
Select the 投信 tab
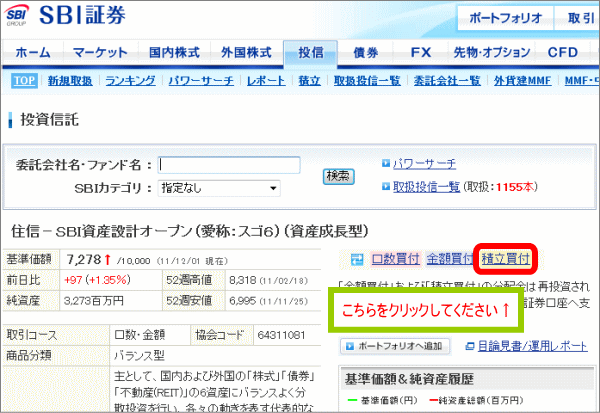point(311,53)
